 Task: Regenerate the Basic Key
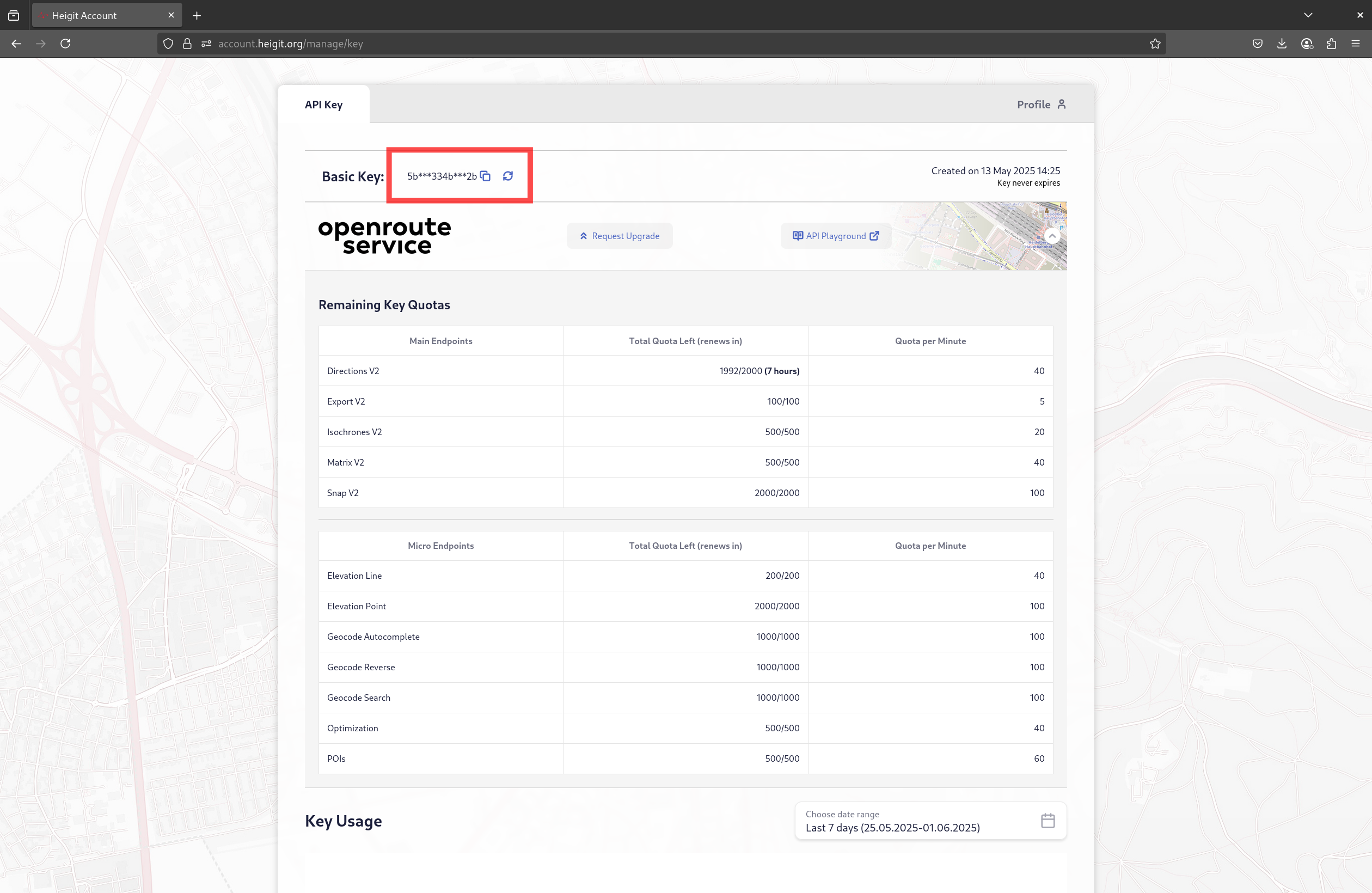508,176
